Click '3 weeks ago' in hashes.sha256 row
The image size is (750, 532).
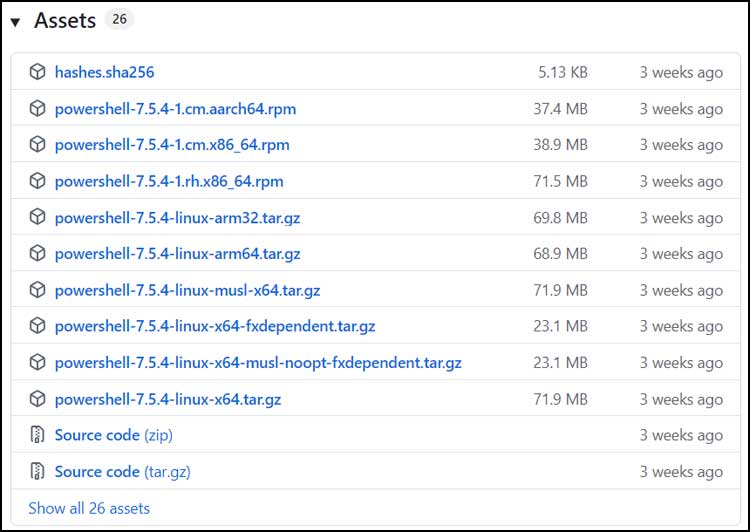(x=681, y=73)
